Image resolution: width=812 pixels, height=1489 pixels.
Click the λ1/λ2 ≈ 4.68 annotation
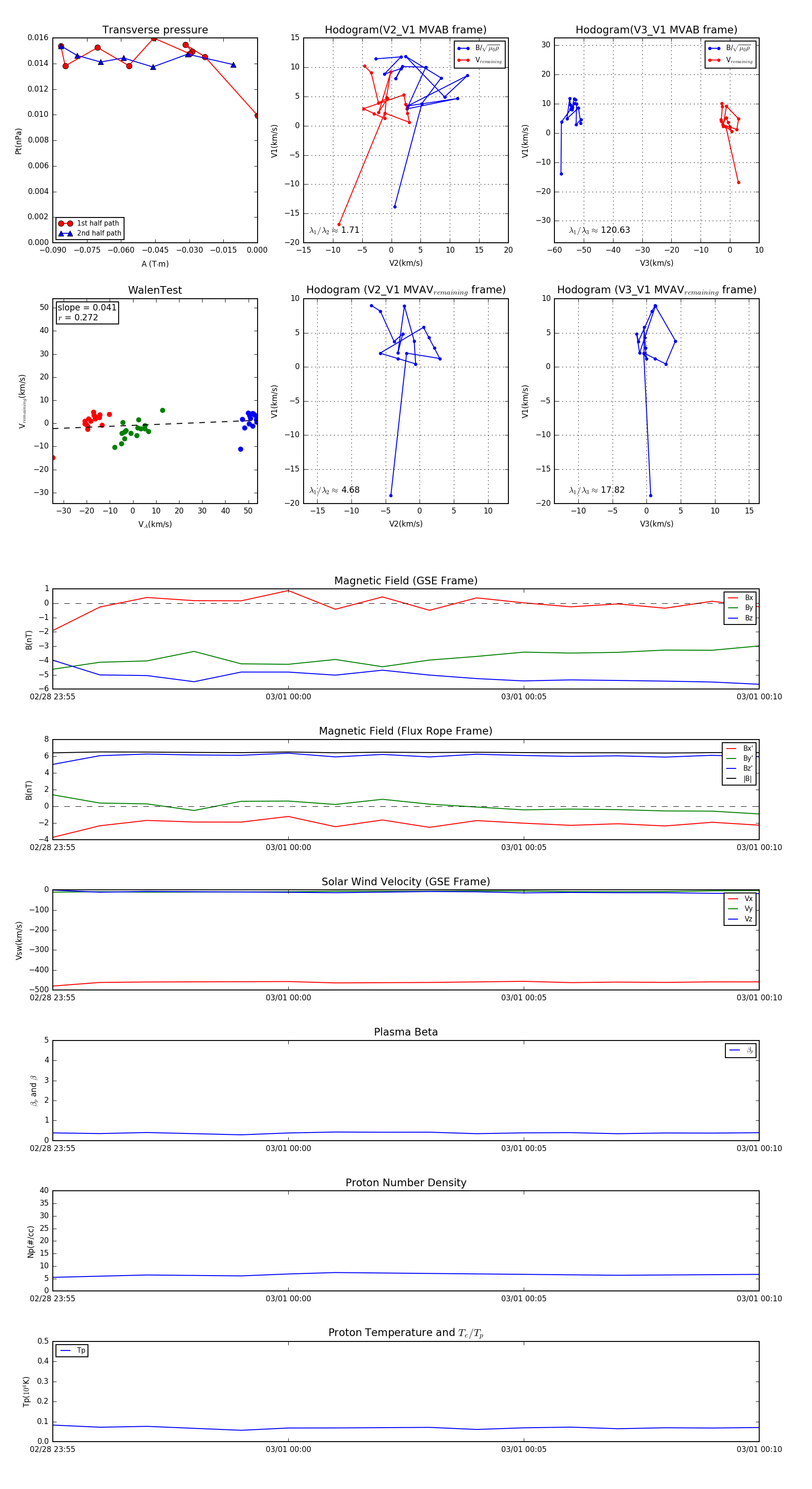334,490
